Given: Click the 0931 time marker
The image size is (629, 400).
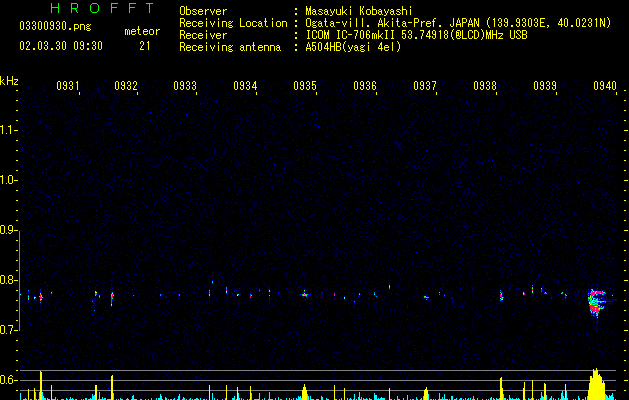Looking at the screenshot, I should point(67,86).
